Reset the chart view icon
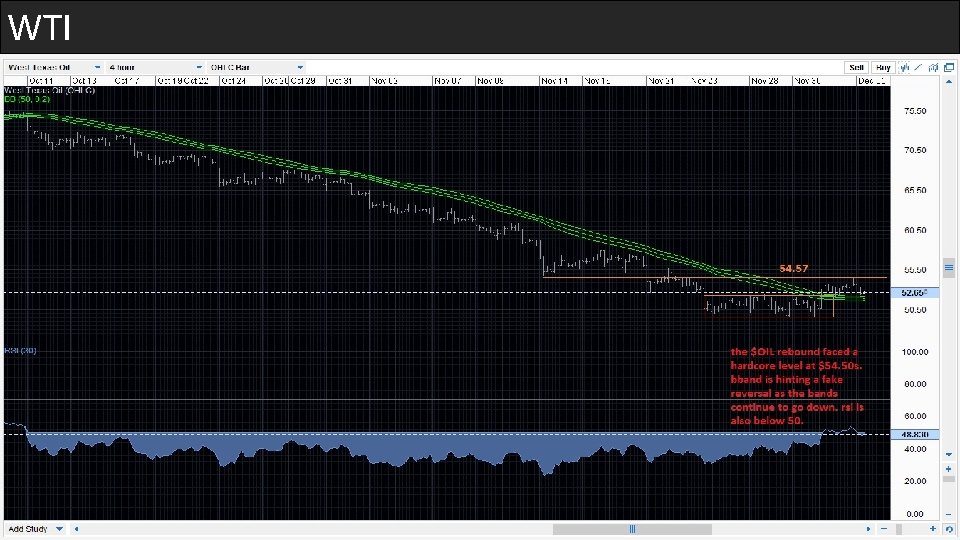Screen dimensions: 960x540 949,529
